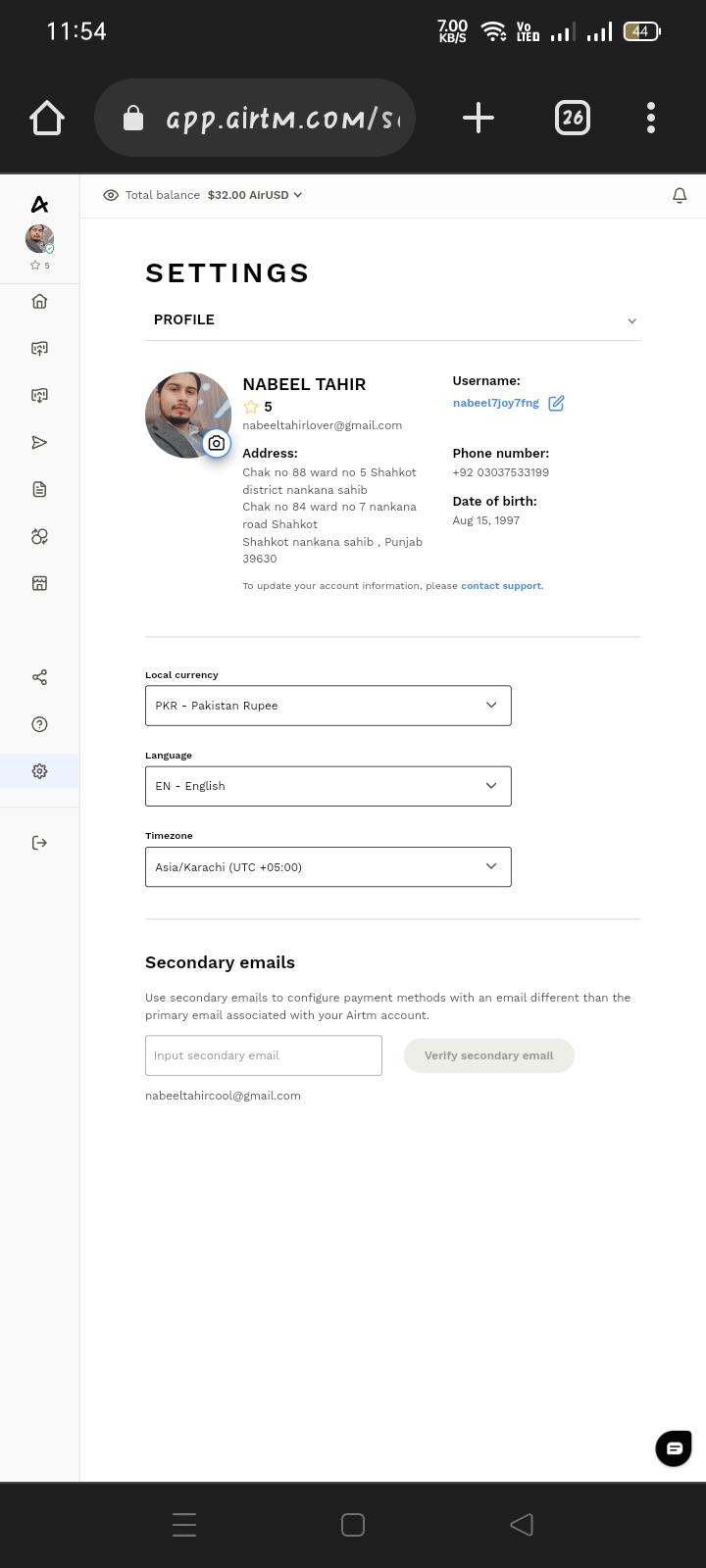Open the store/marketplace sidebar icon

tap(39, 583)
